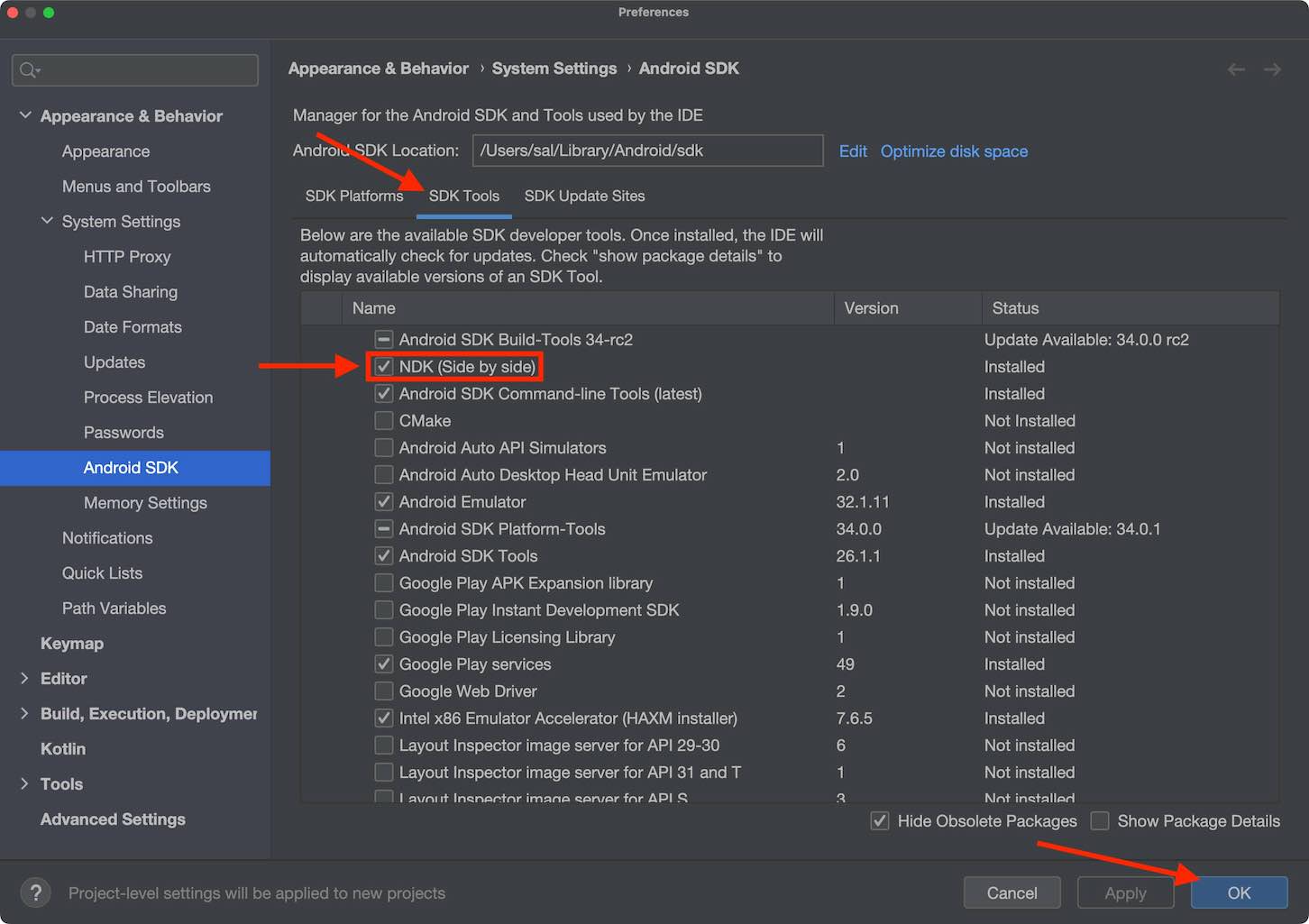The height and width of the screenshot is (924, 1309).
Task: Open the SDK Update Sites tab
Action: pos(584,196)
